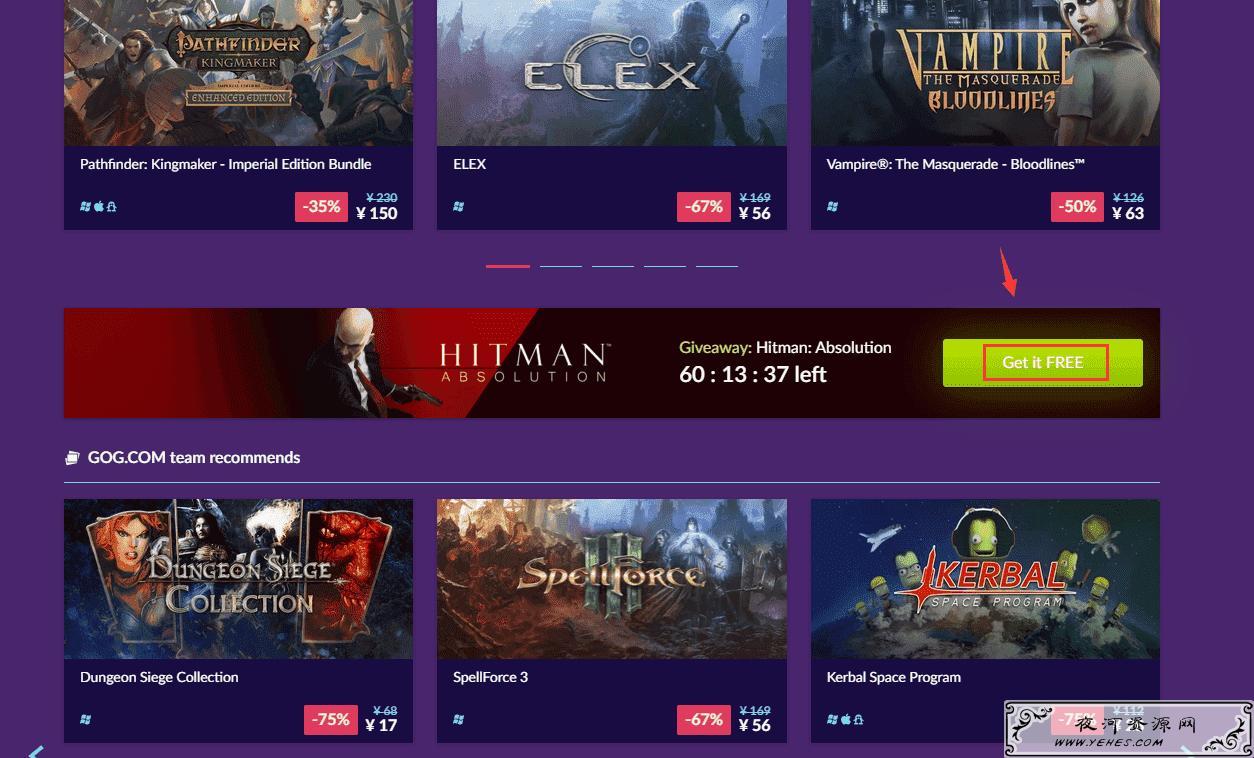Click the platform icons under Pathfinder: Kingmaker
This screenshot has width=1254, height=758.
(98, 206)
